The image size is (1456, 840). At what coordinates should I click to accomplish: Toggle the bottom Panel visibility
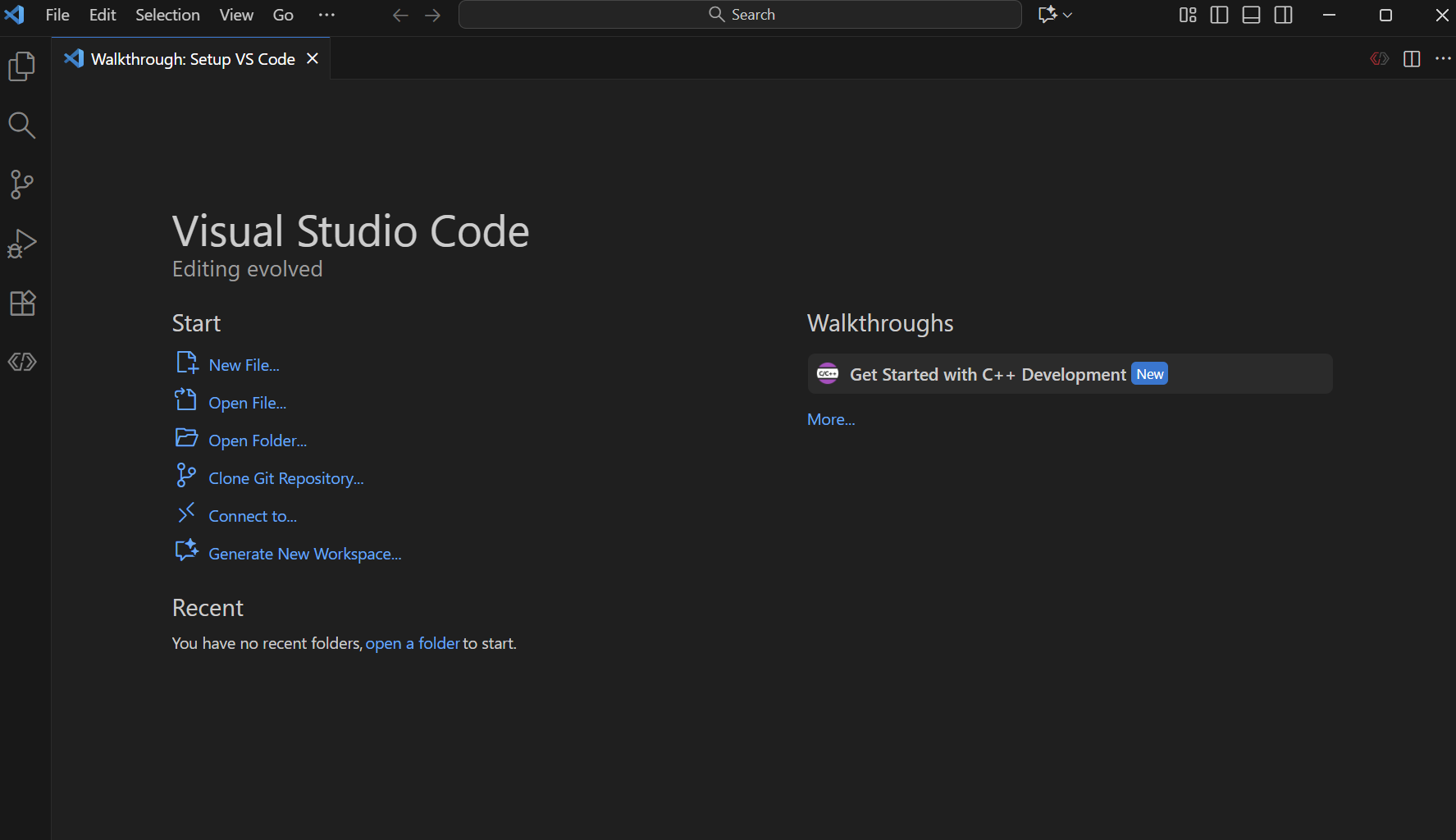[x=1251, y=15]
